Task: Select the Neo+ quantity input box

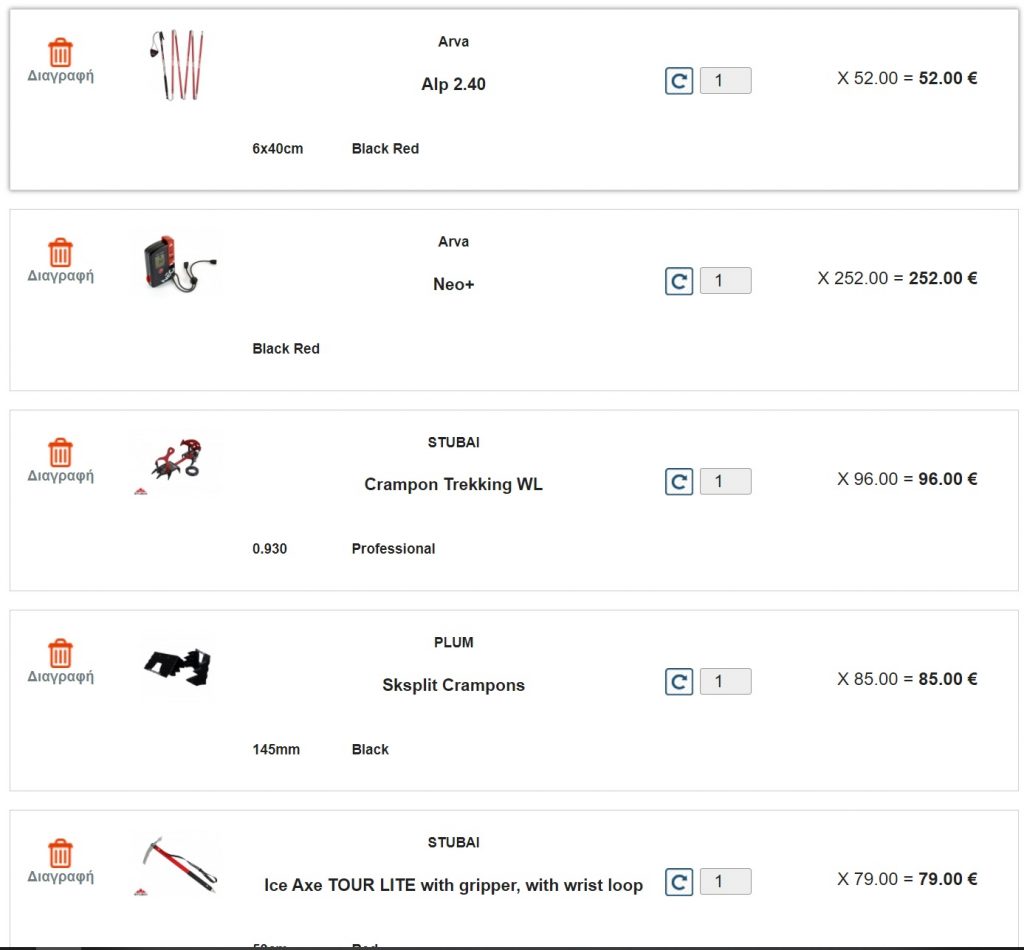Action: point(726,281)
